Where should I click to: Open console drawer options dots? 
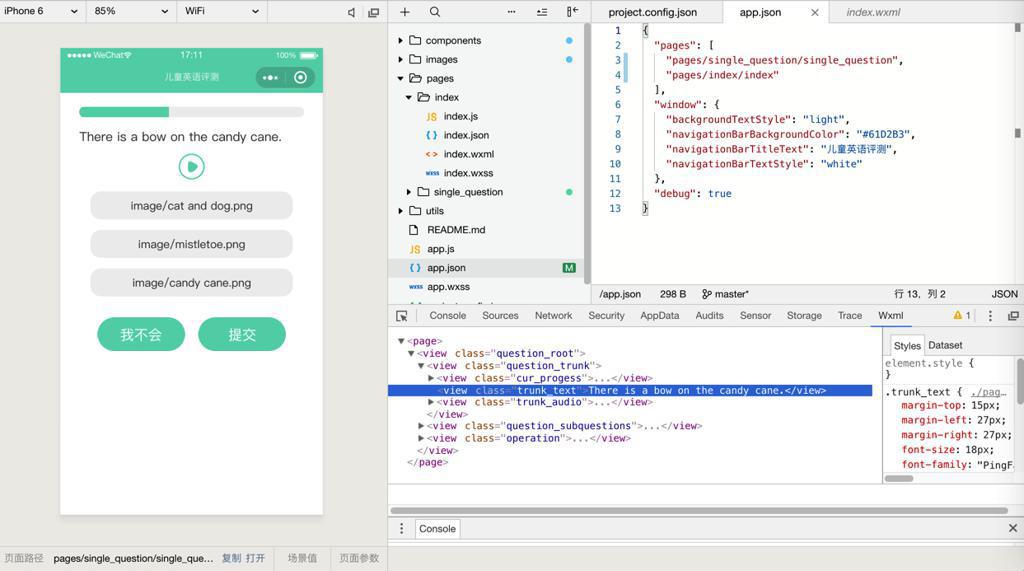[x=402, y=529]
